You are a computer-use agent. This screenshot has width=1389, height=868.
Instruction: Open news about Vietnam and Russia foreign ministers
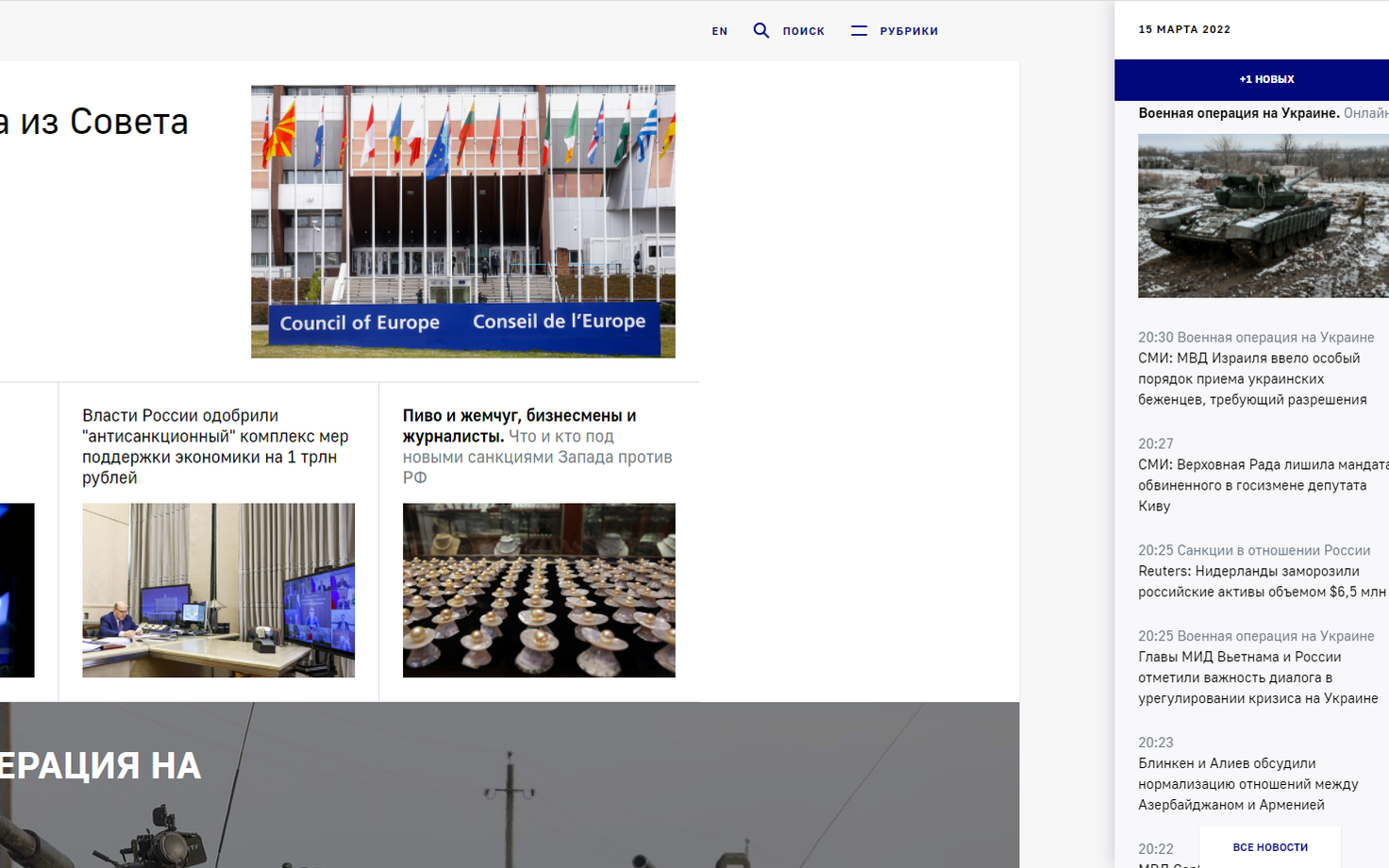[x=1258, y=677]
